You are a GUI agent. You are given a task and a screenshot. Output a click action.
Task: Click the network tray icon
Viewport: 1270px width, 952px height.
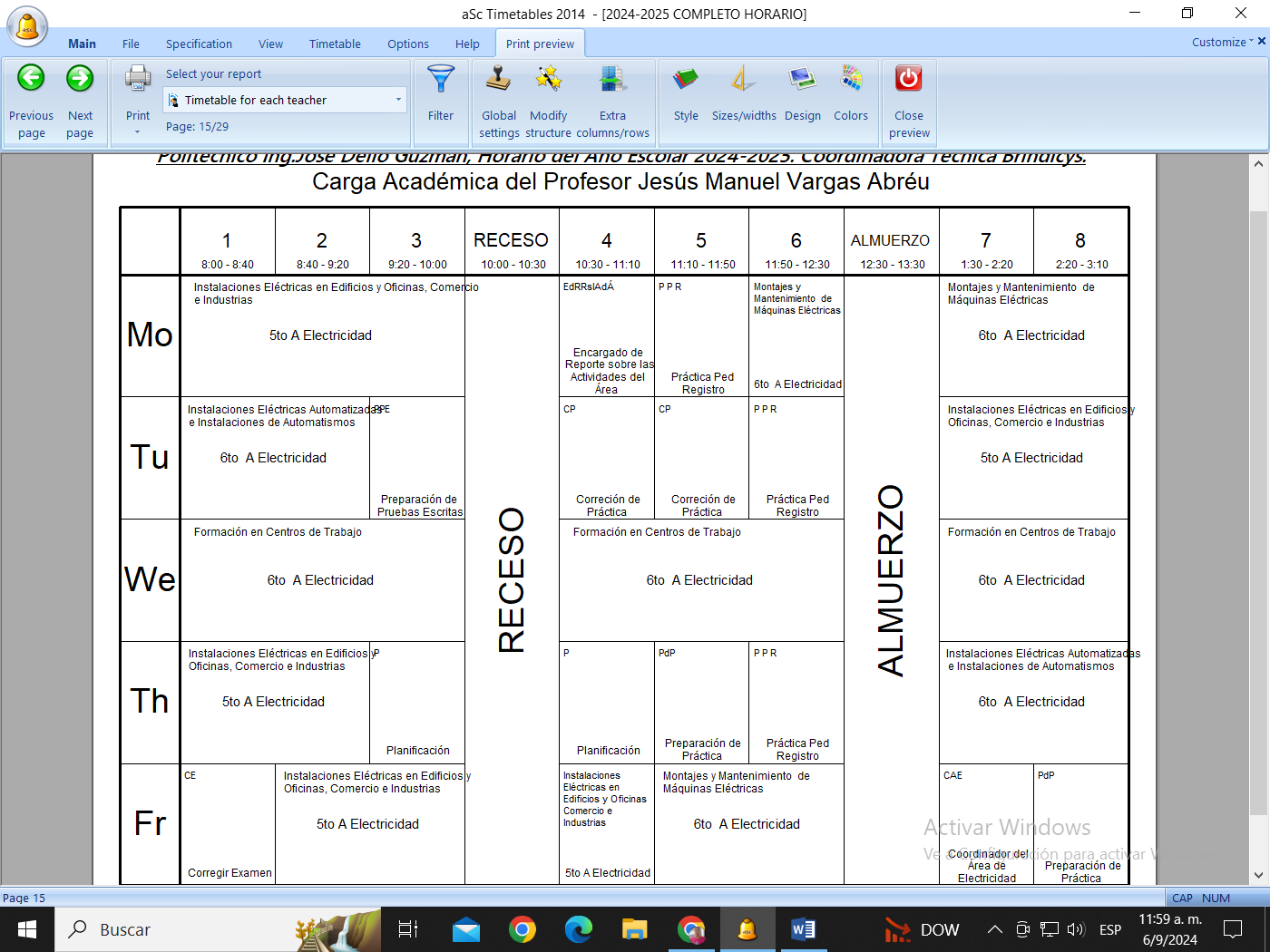click(x=1050, y=929)
